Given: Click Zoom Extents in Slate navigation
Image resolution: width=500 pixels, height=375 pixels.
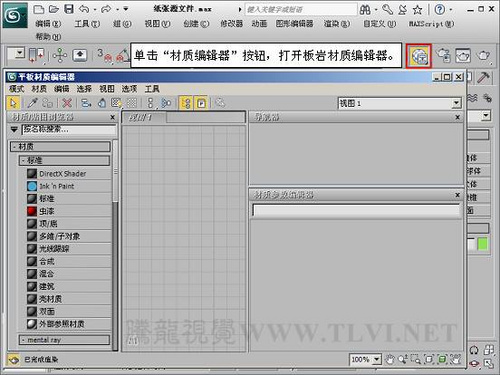Looking at the screenshot, I should coord(429,359).
